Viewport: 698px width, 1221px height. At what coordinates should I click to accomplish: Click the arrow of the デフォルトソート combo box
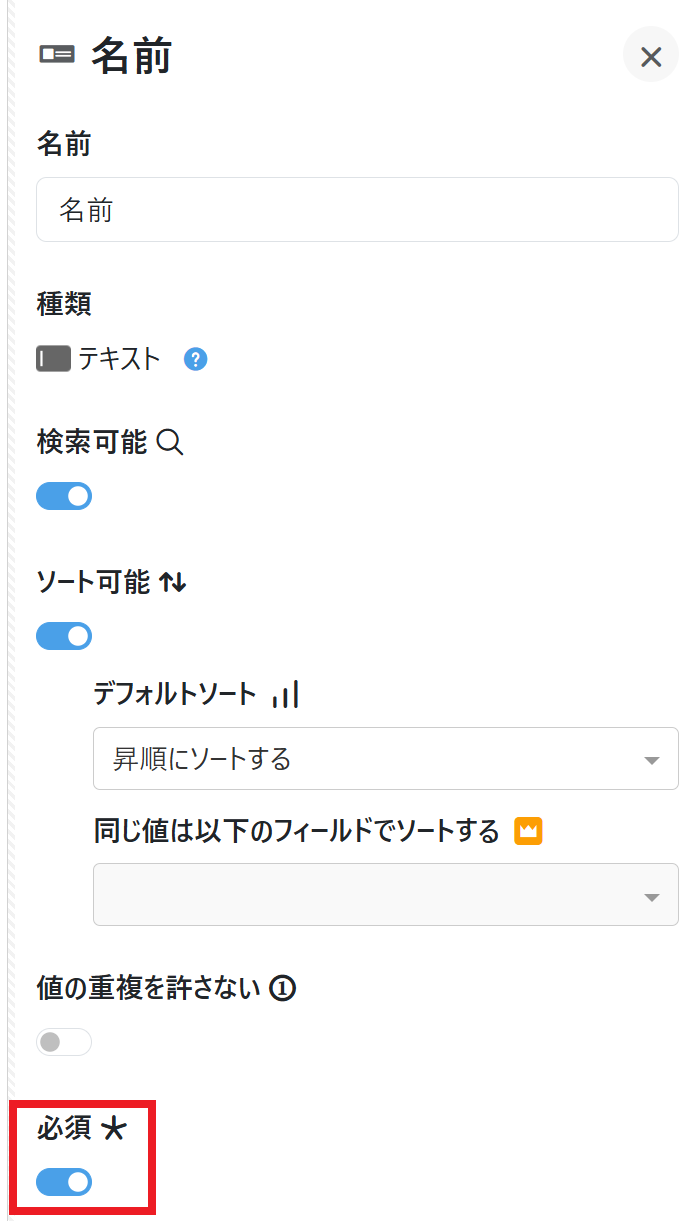tap(652, 761)
